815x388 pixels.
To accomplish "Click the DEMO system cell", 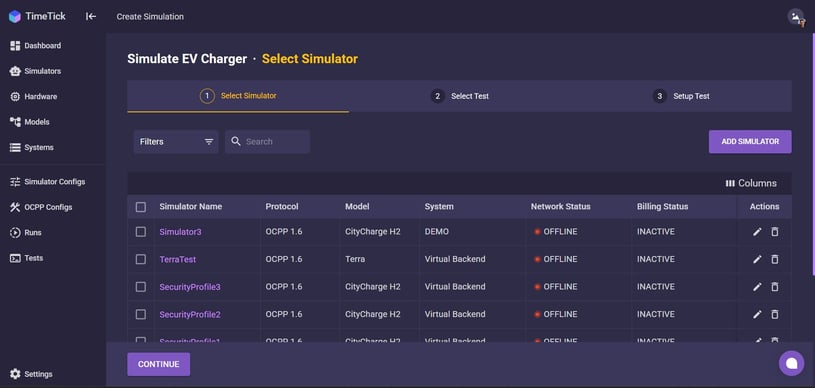I will [x=437, y=232].
